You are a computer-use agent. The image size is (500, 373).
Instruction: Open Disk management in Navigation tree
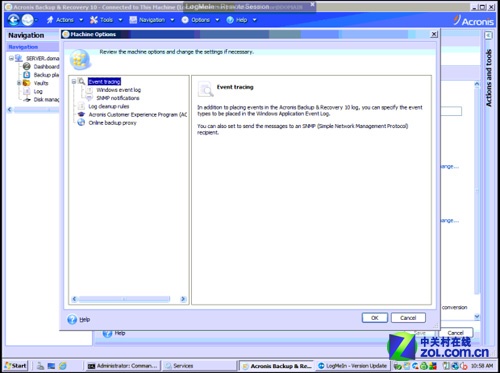[x=46, y=99]
